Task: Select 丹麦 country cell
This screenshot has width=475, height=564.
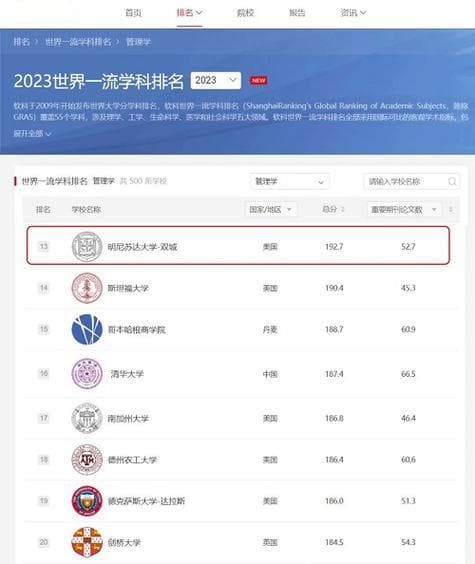Action: pos(270,329)
